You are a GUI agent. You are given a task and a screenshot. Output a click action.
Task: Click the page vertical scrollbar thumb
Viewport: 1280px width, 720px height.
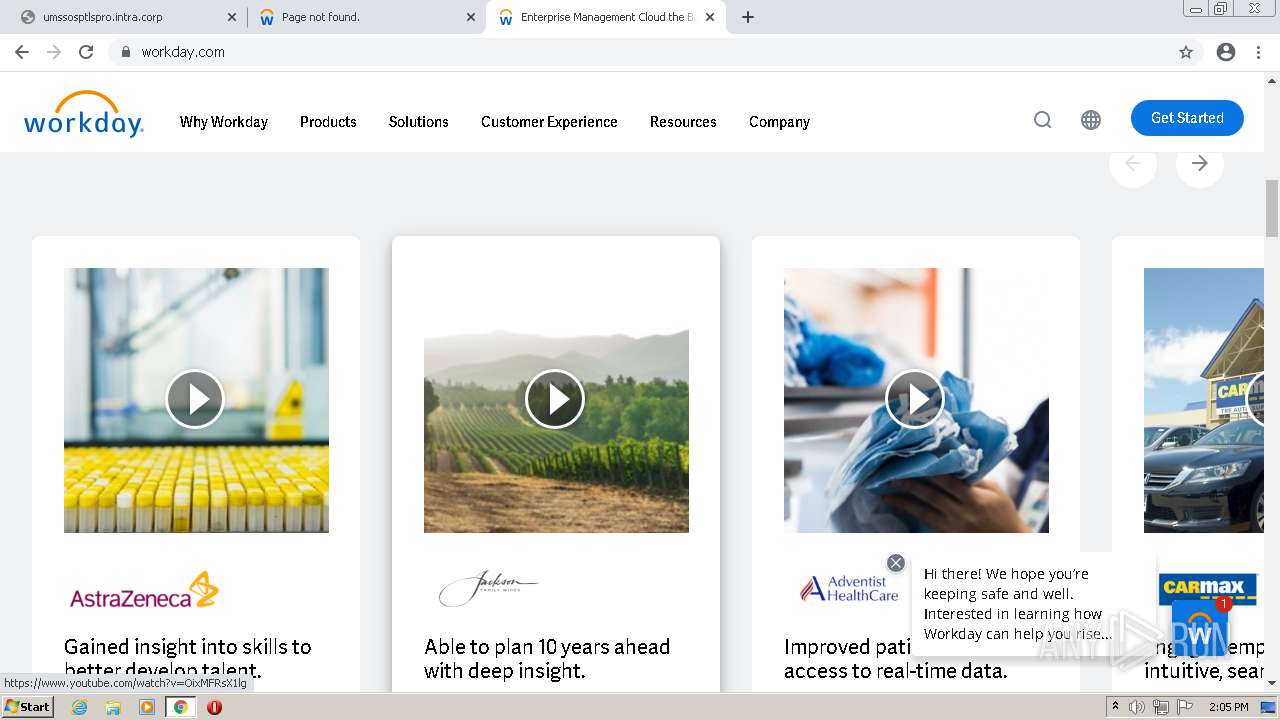[1272, 208]
